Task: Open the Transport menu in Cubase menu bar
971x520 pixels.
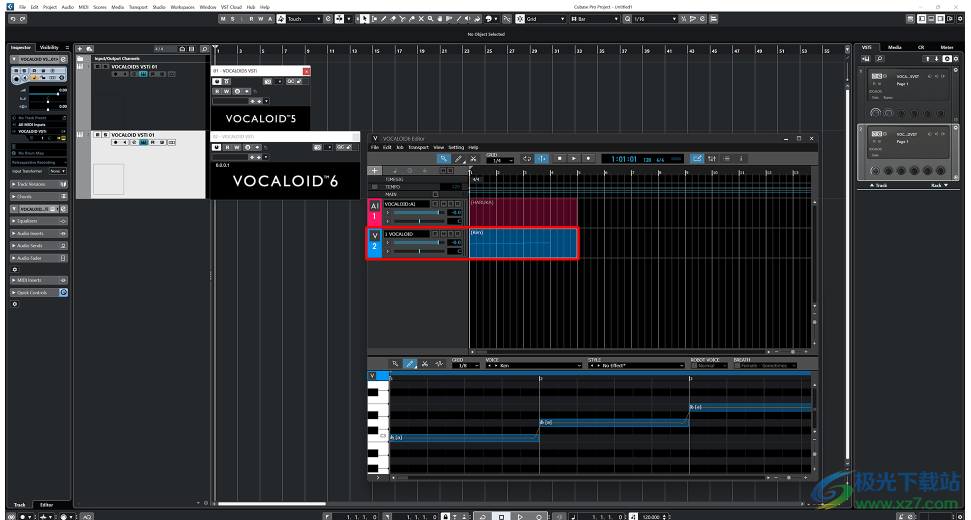Action: (x=138, y=7)
